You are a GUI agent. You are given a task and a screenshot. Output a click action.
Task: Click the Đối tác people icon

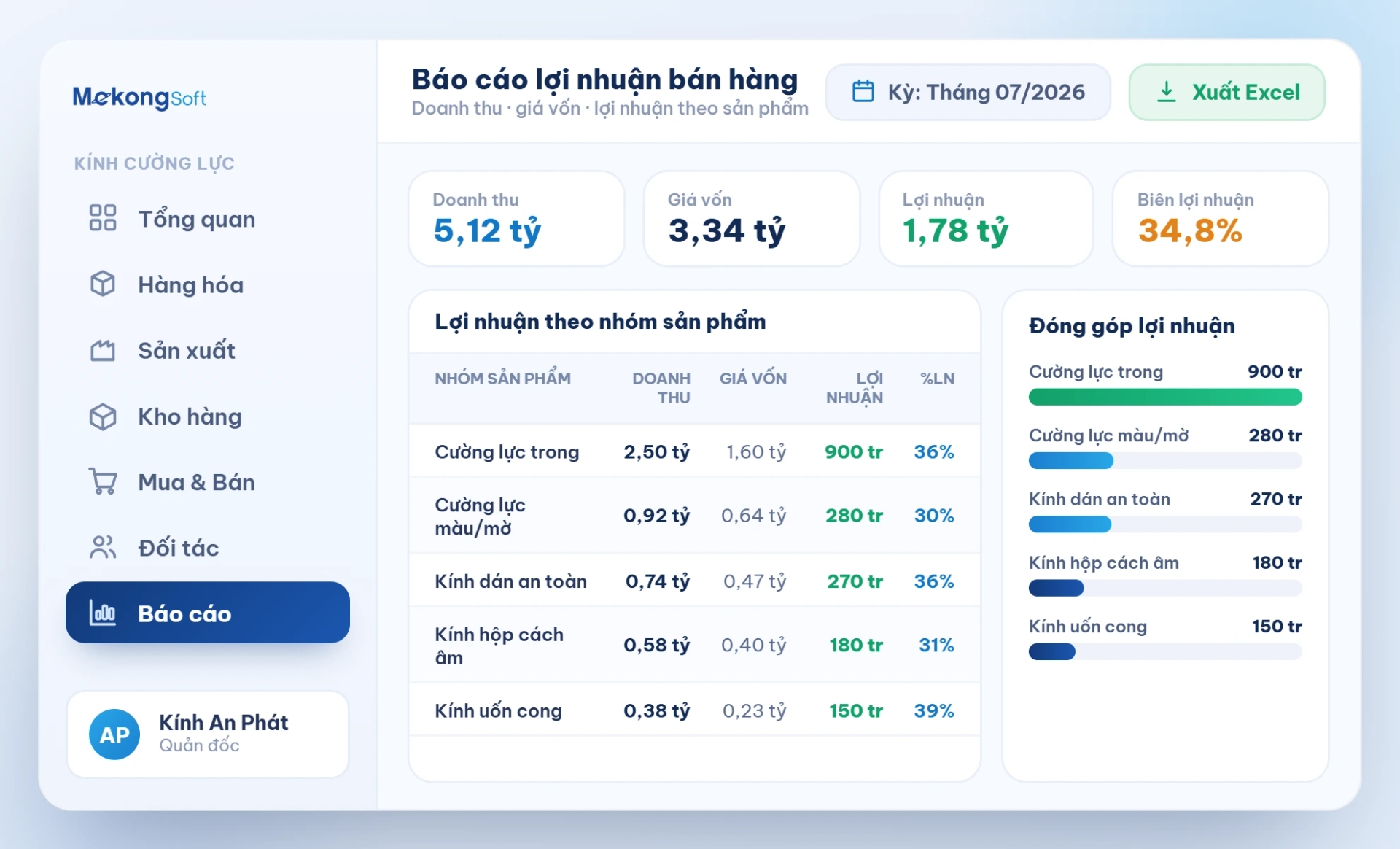click(103, 547)
